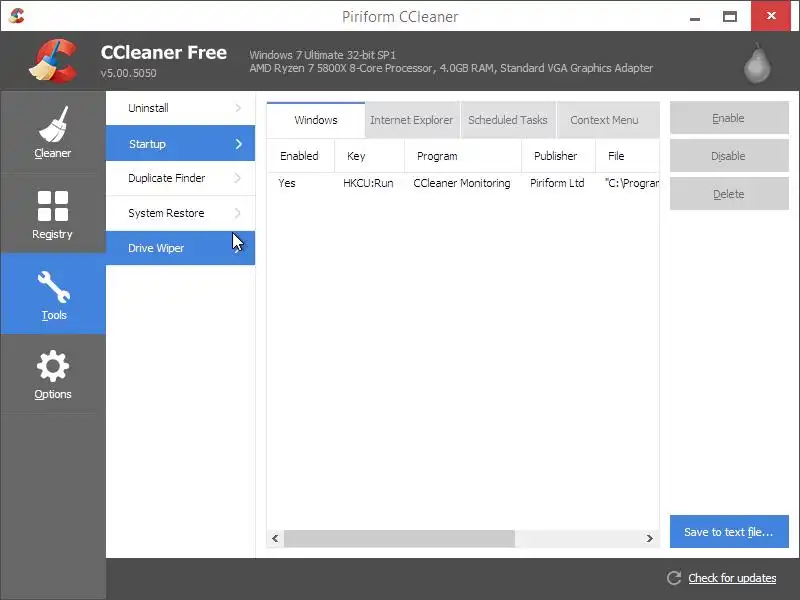Click the Disable button
The height and width of the screenshot is (600, 800).
coord(729,156)
